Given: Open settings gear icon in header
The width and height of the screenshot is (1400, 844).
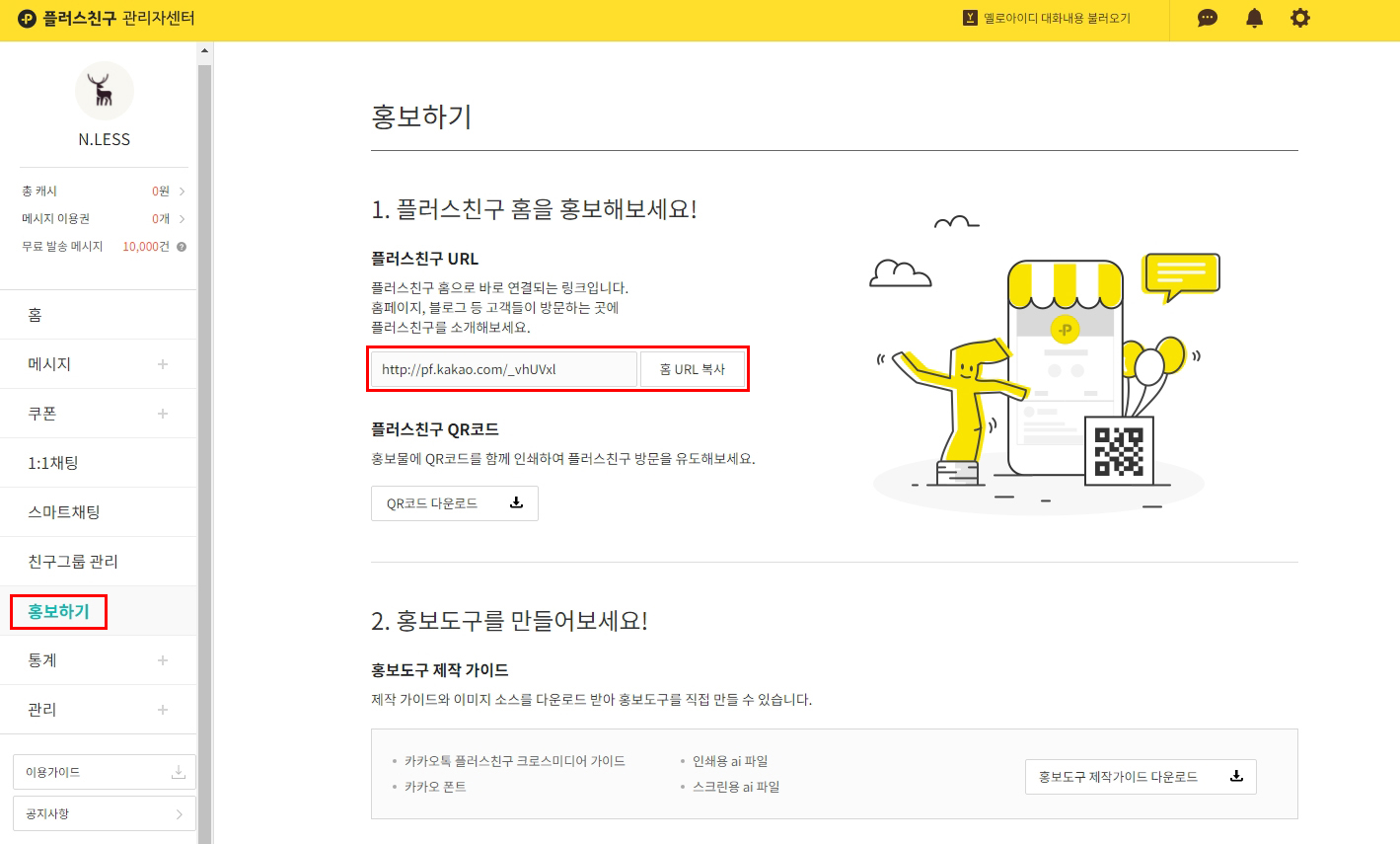Looking at the screenshot, I should tap(1300, 18).
